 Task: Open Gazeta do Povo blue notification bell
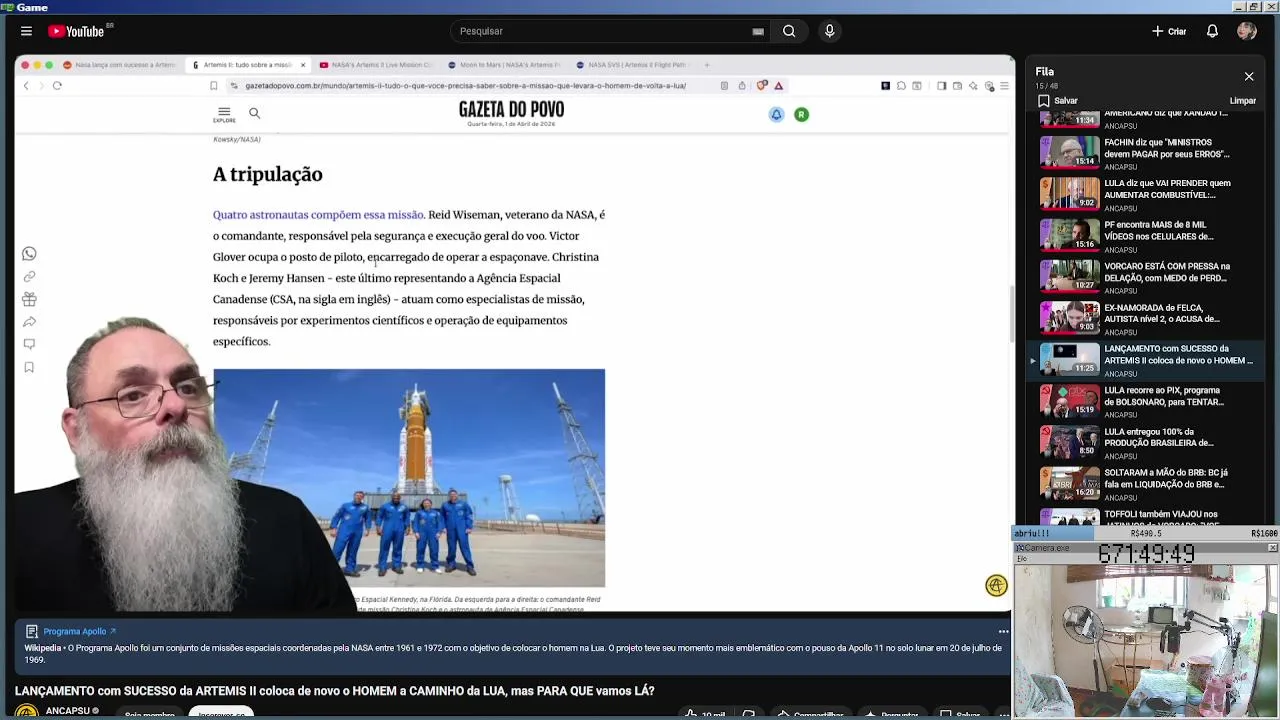pyautogui.click(x=776, y=115)
